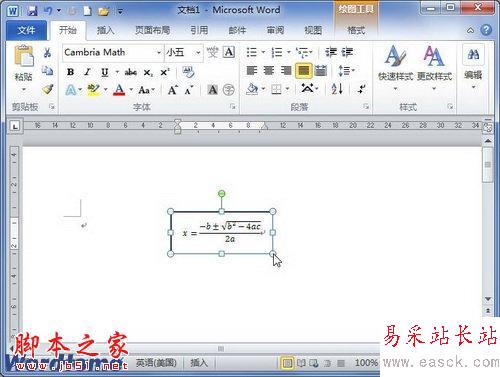500x377 pixels.
Task: Align text left
Action: tap(252, 70)
